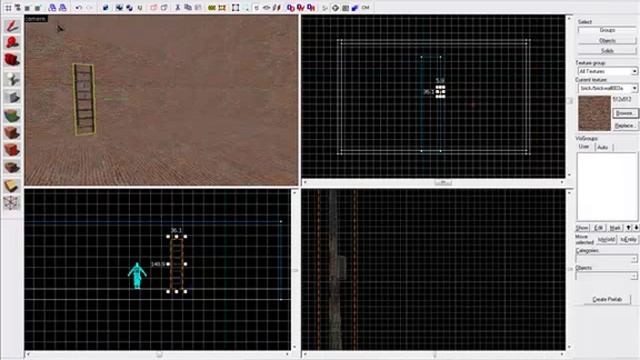Click the Copy icon

[x=188, y=7]
